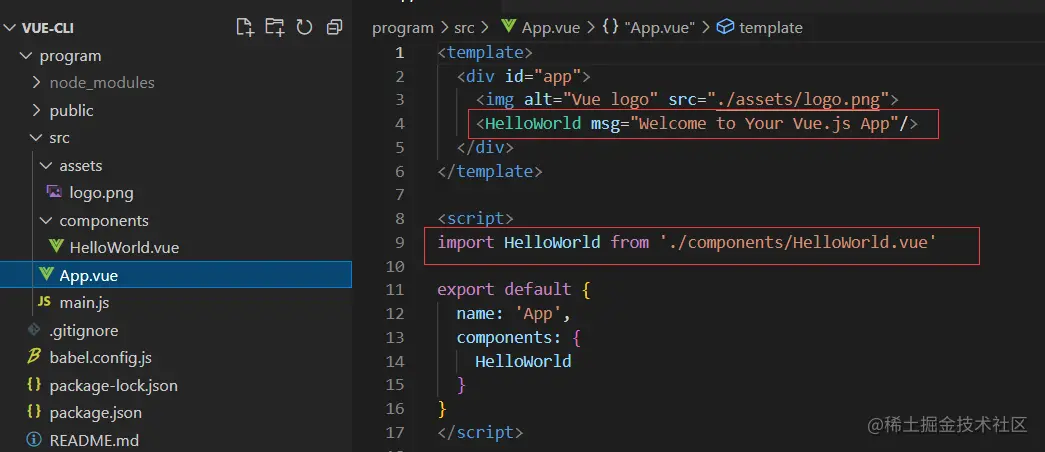
Task: Open babel.config.js in the explorer
Action: coord(101,358)
